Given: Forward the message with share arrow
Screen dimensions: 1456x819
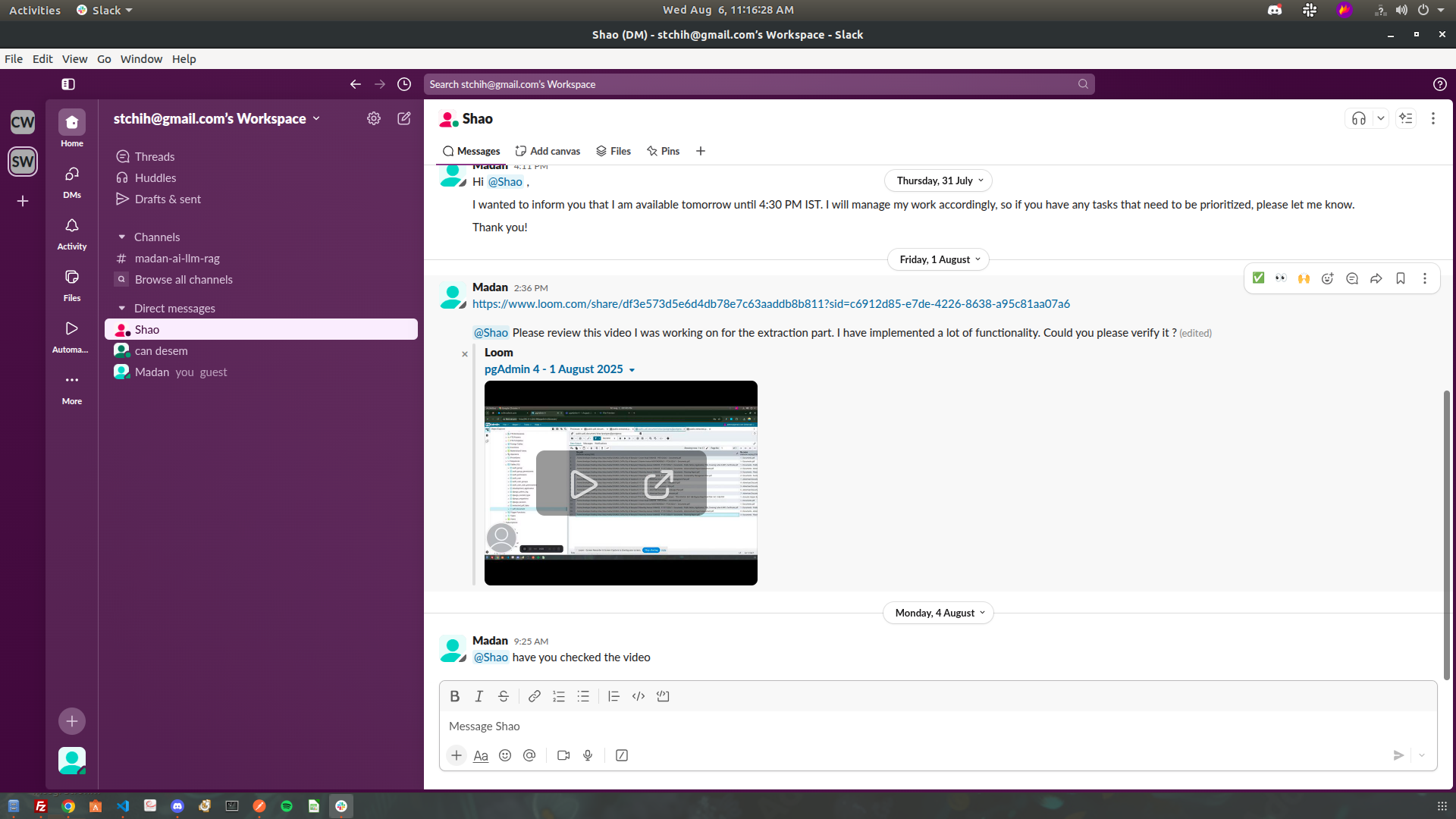Looking at the screenshot, I should tap(1376, 278).
